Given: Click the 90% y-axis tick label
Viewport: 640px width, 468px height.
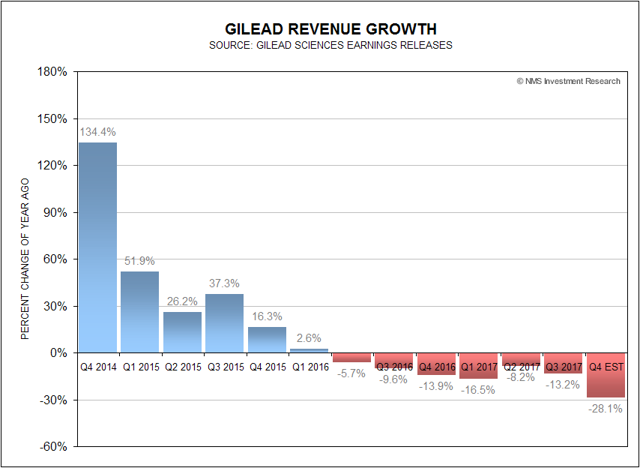Looking at the screenshot, I should click(x=56, y=213).
